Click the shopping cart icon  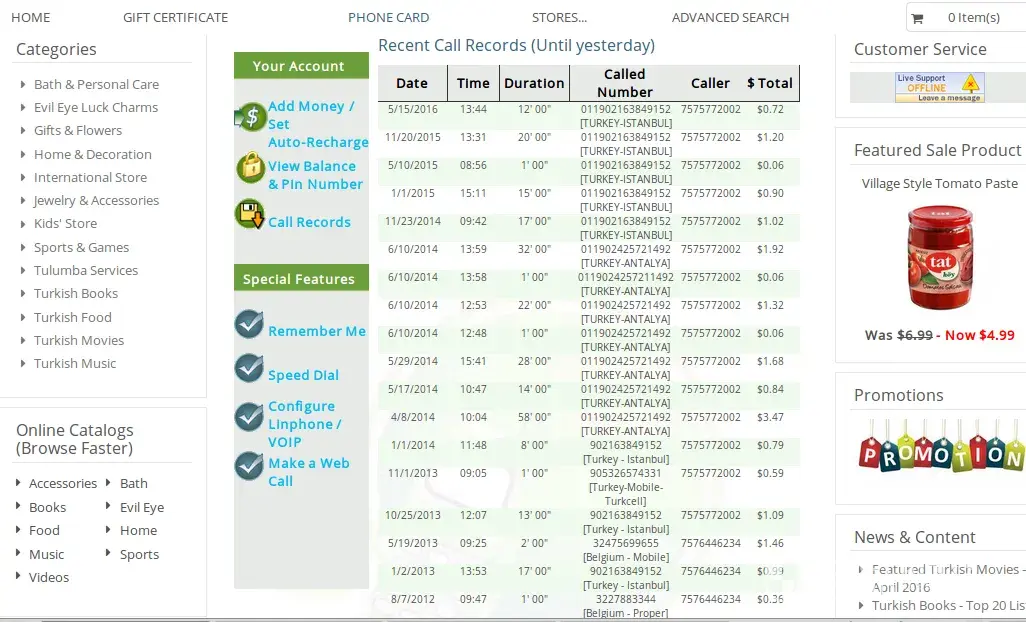tap(918, 17)
